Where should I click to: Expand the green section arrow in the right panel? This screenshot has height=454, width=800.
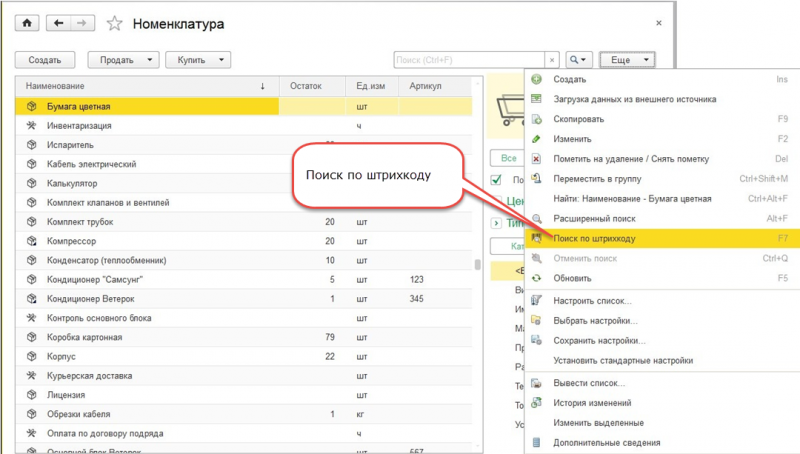tap(497, 222)
